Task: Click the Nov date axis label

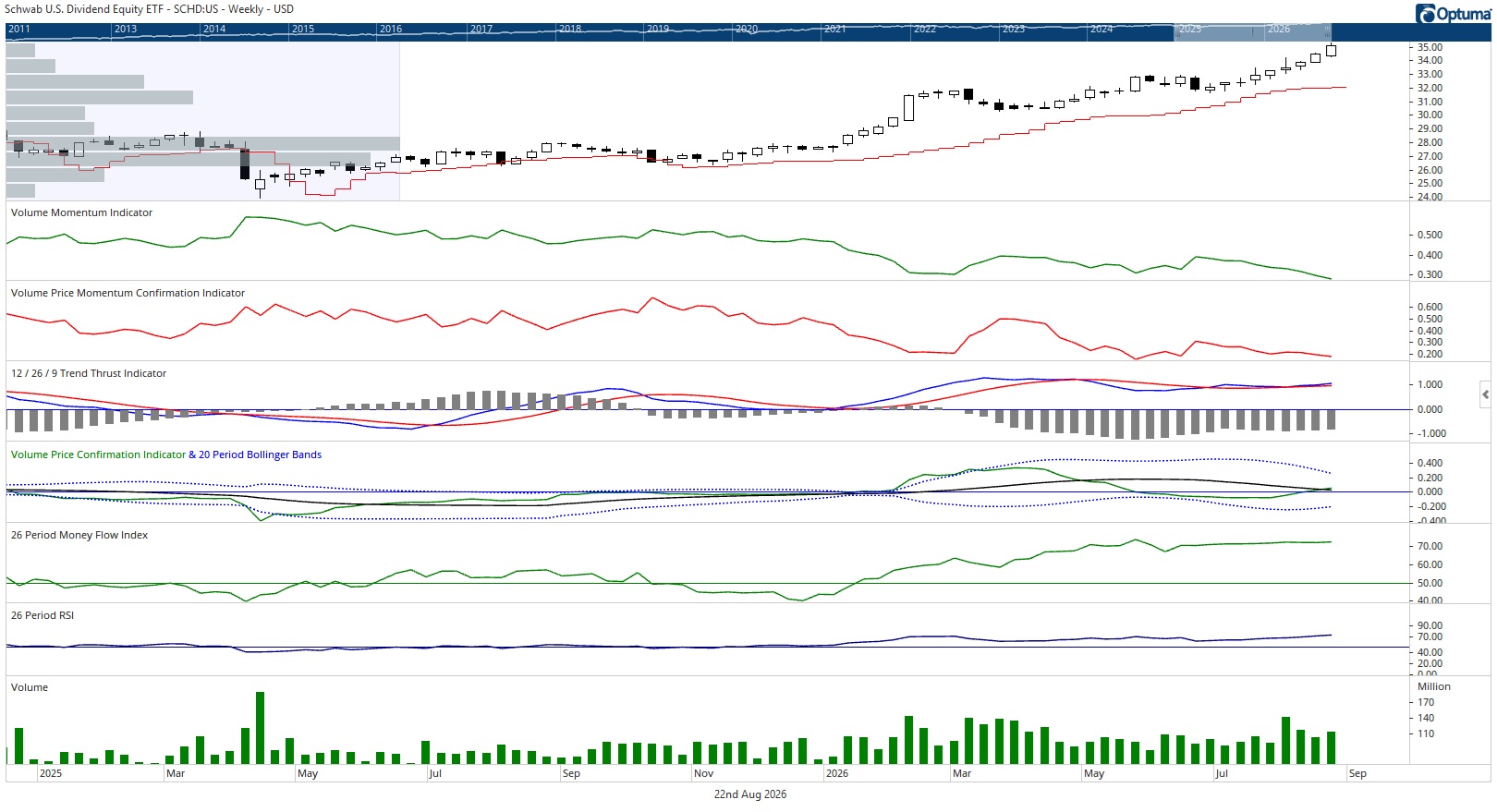Action: (704, 773)
